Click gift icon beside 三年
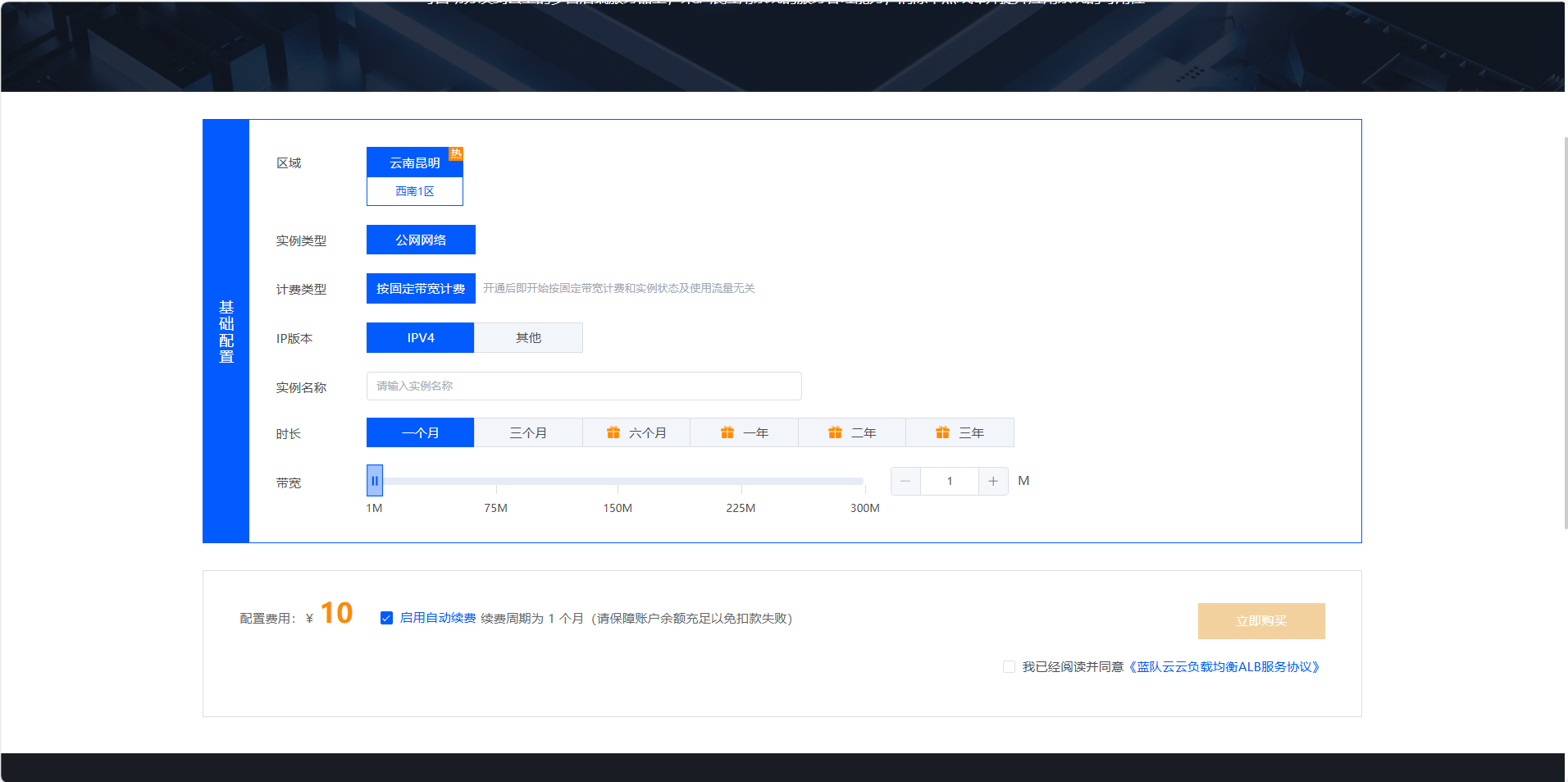The height and width of the screenshot is (782, 1568). (x=943, y=432)
